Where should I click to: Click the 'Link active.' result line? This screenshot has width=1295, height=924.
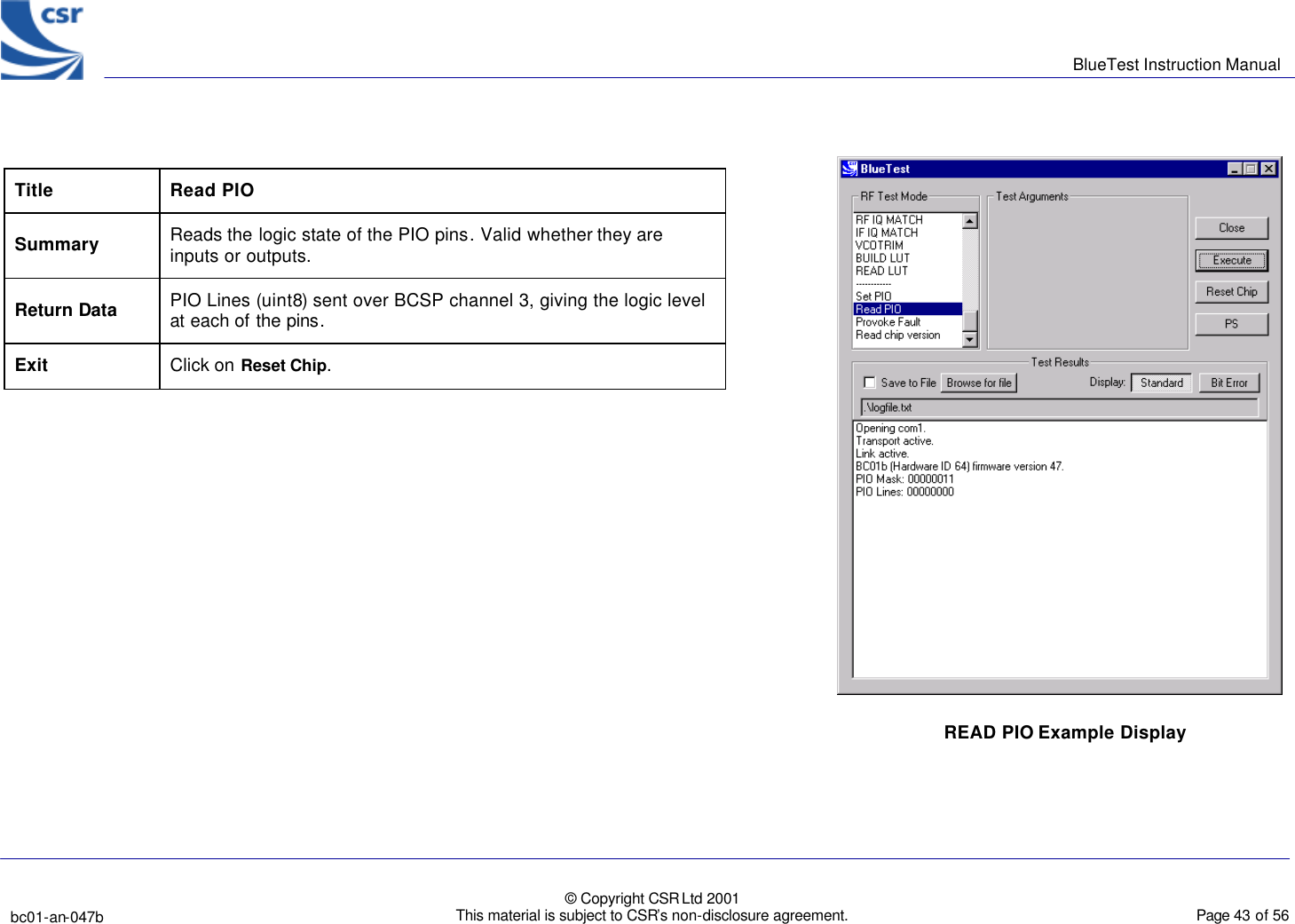882,454
